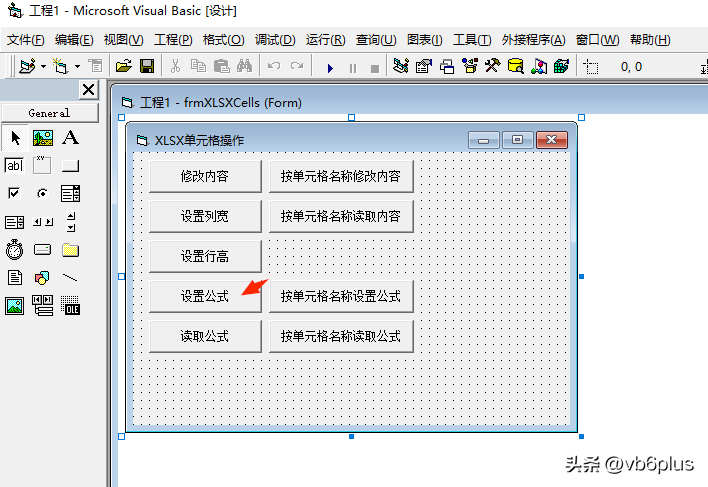Select the CheckBox control tool
This screenshot has width=708, height=487.
point(14,194)
